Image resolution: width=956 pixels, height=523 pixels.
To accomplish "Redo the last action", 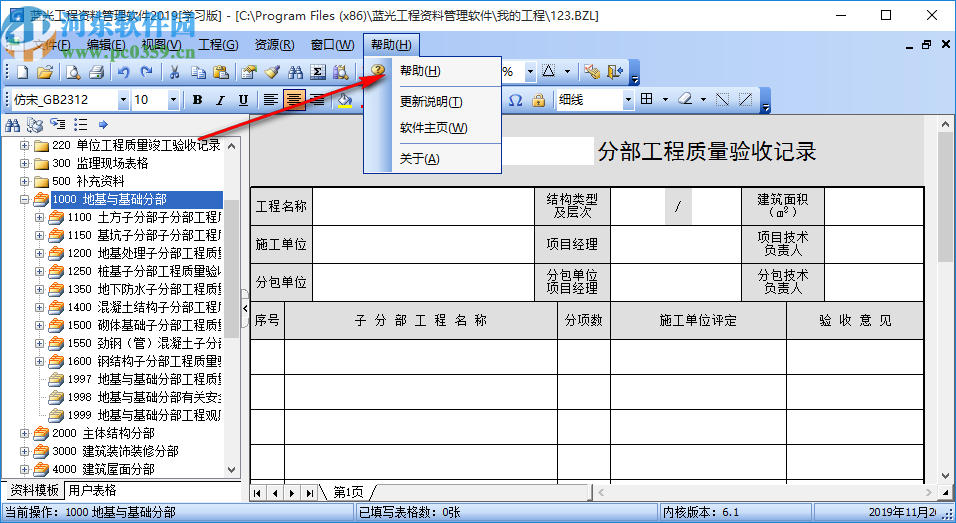I will pos(146,72).
